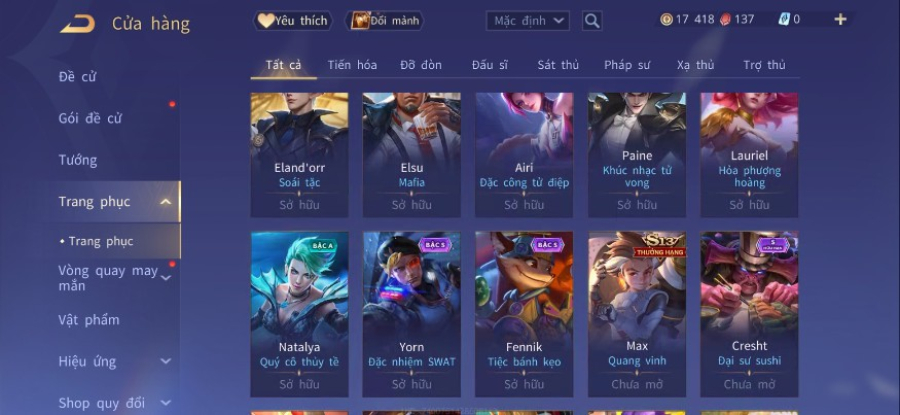
Task: Expand the Vòng quay may mắn section
Action: click(x=165, y=278)
